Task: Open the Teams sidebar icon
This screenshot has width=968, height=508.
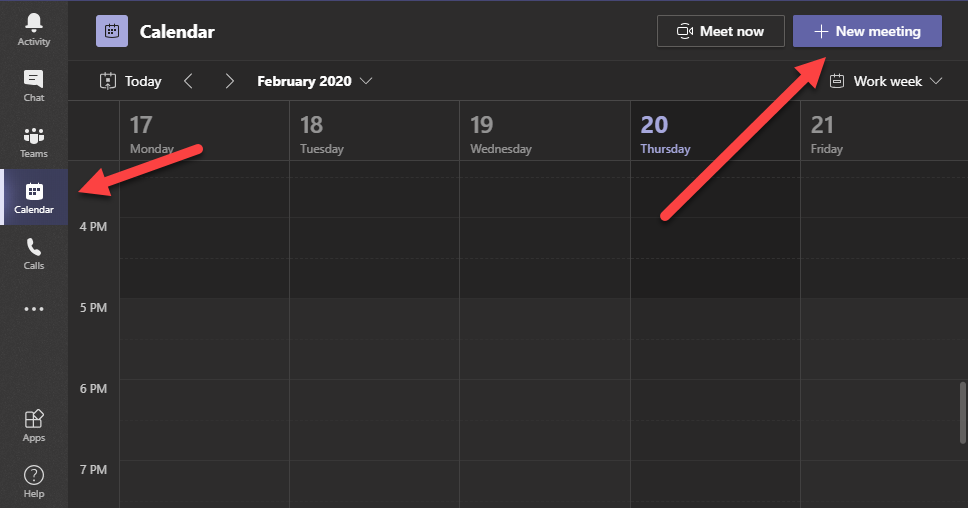Action: pos(33,141)
